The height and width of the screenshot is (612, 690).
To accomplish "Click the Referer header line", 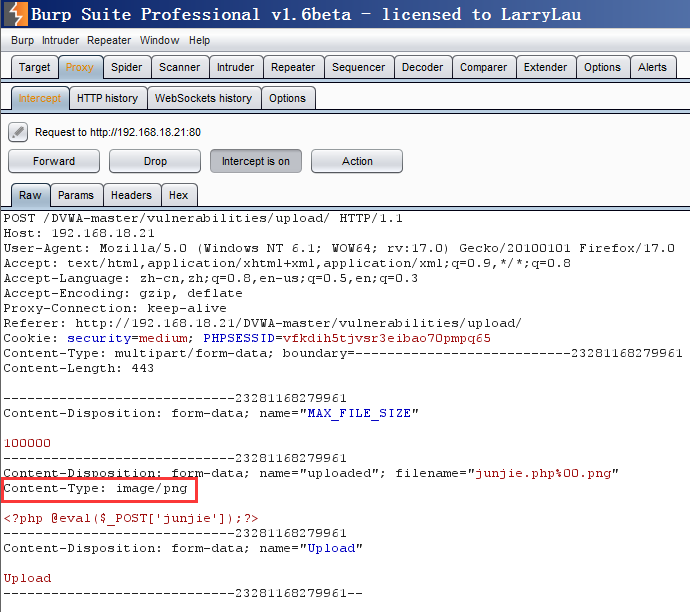I will point(263,323).
